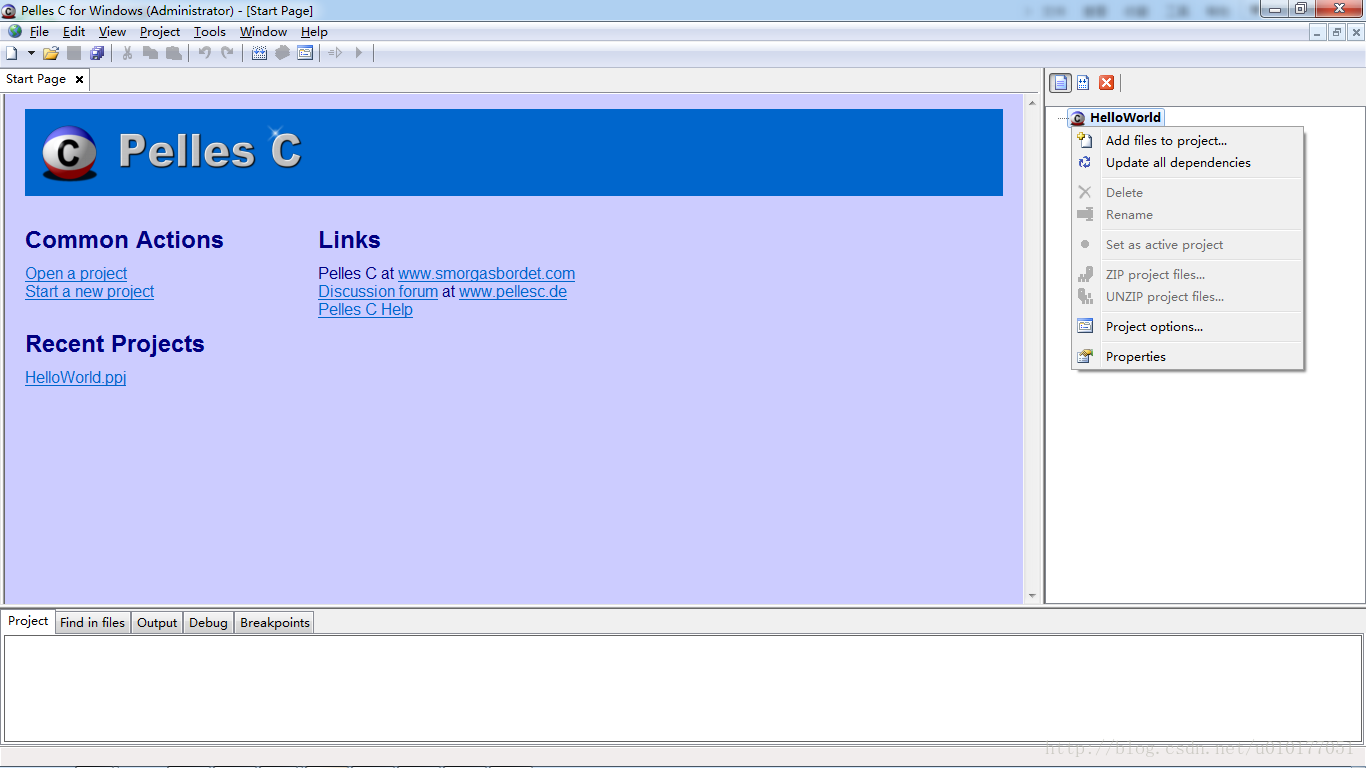Click the red X icon in project panel toolbar
The height and width of the screenshot is (768, 1366).
pos(1106,83)
